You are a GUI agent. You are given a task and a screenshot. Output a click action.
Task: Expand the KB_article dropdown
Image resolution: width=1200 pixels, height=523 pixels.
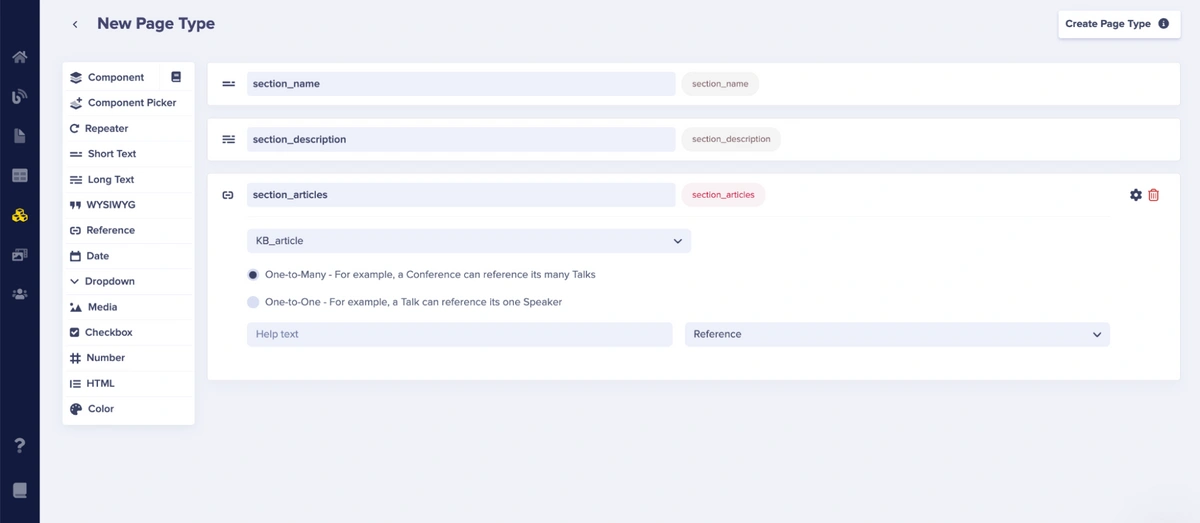point(468,241)
